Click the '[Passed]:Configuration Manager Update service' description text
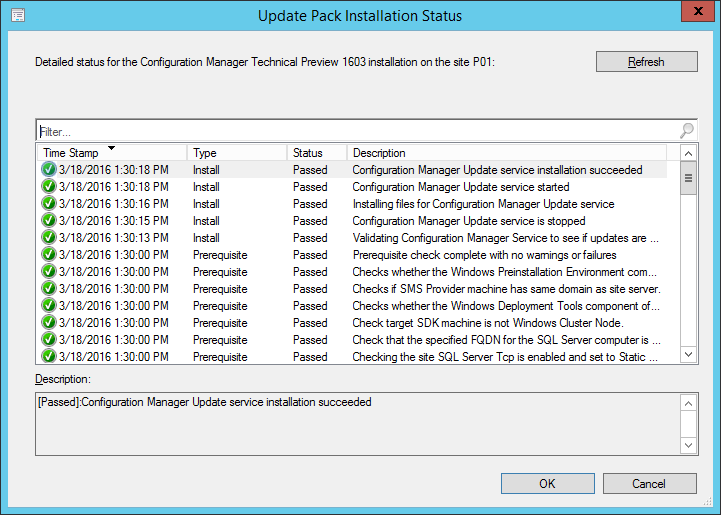Screen dimensions: 721x515 (x=205, y=402)
